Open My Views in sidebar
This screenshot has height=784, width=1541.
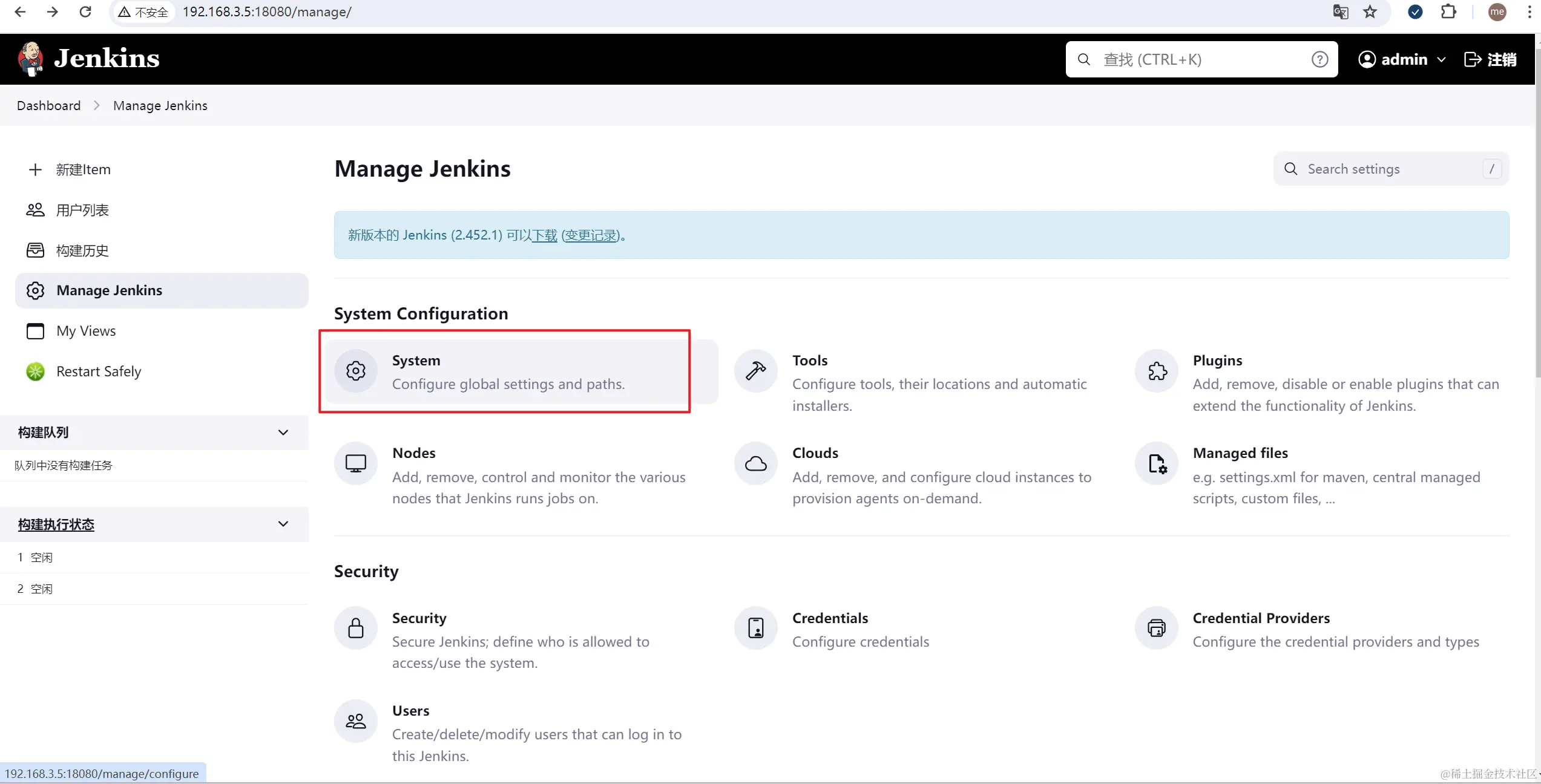tap(86, 331)
